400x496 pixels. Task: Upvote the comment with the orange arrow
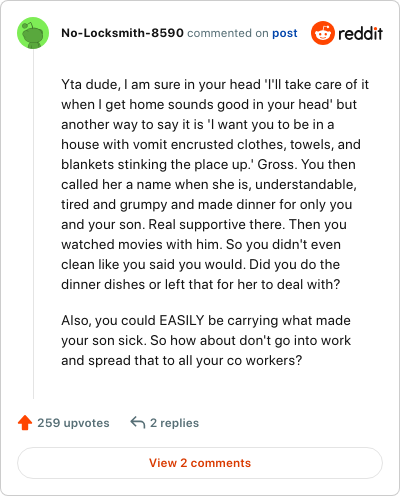pyautogui.click(x=25, y=423)
